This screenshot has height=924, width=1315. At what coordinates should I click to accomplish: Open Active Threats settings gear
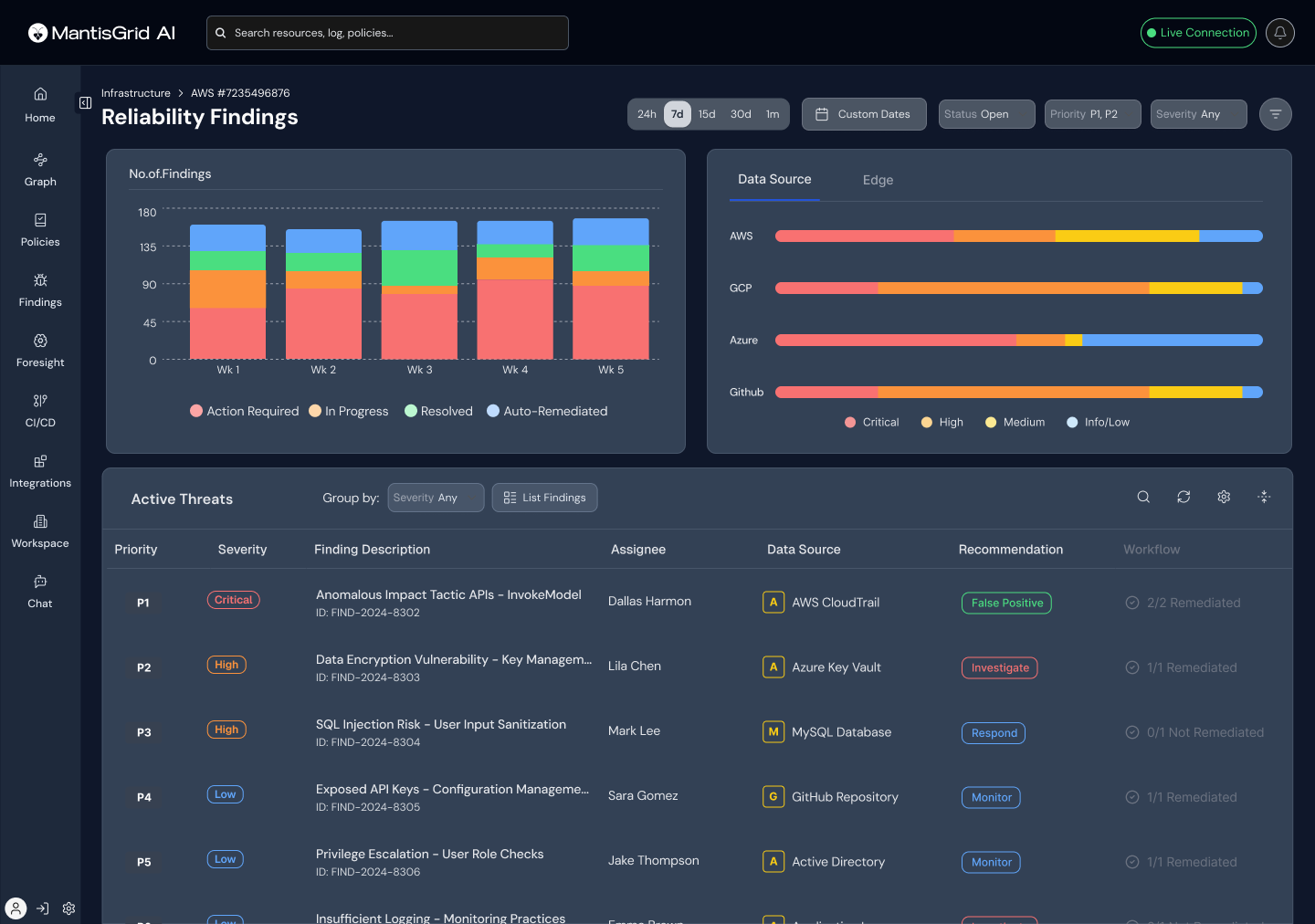point(1224,497)
